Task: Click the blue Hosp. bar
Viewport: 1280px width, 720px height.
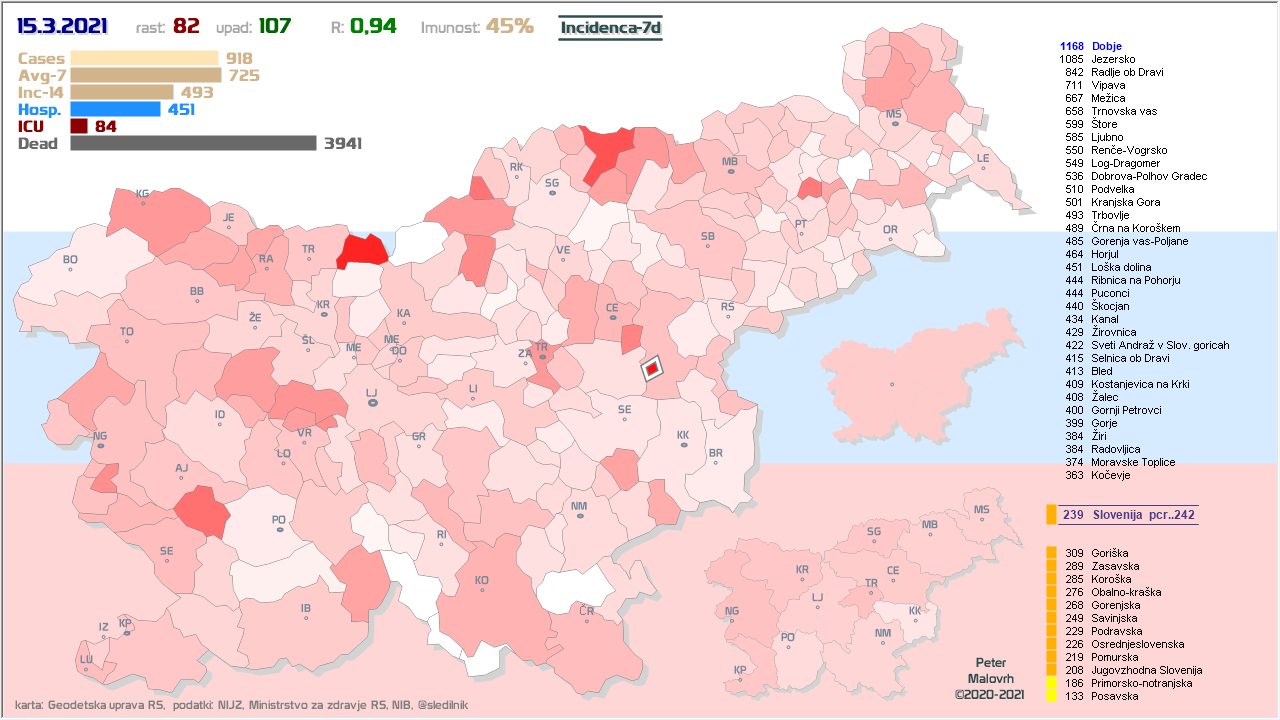Action: click(115, 109)
